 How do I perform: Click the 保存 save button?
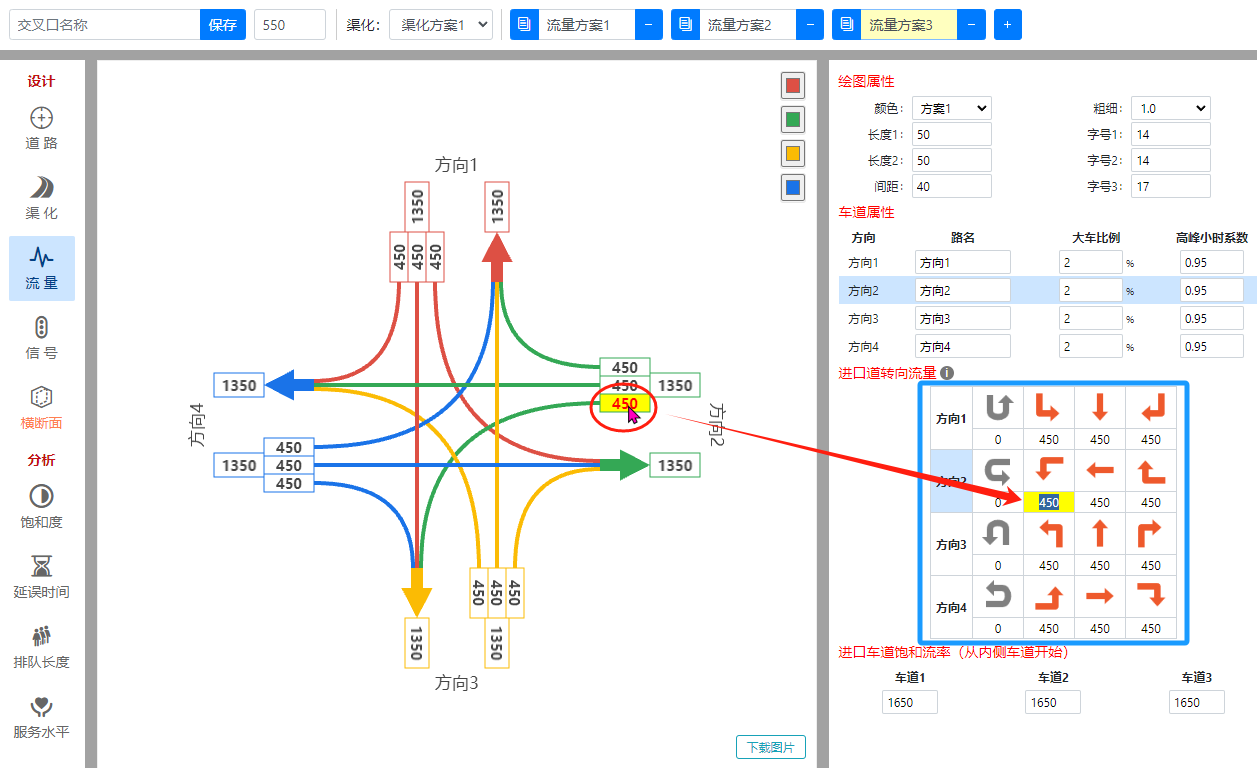coord(222,25)
